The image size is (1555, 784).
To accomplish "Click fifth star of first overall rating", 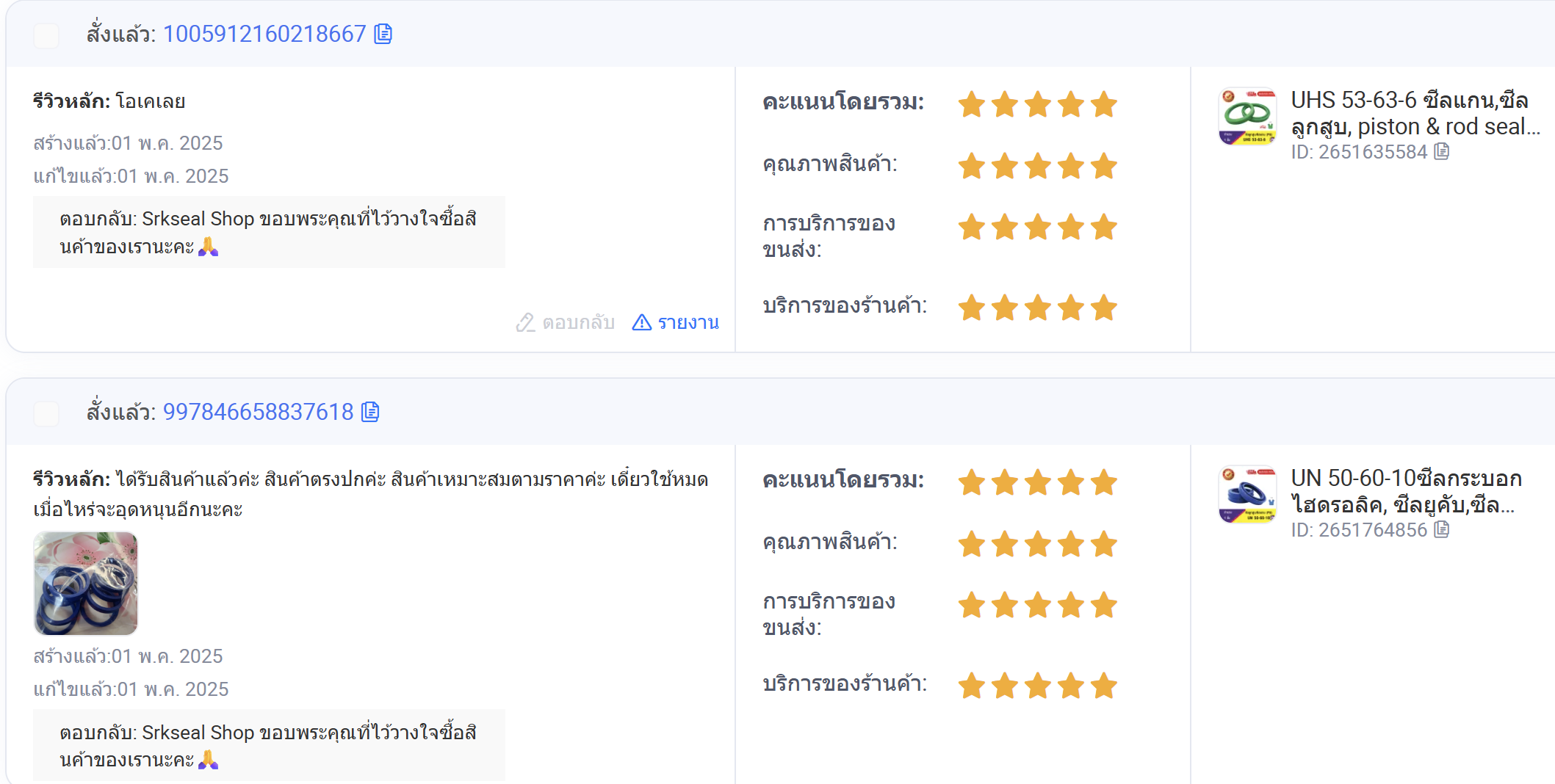I will coord(1104,104).
